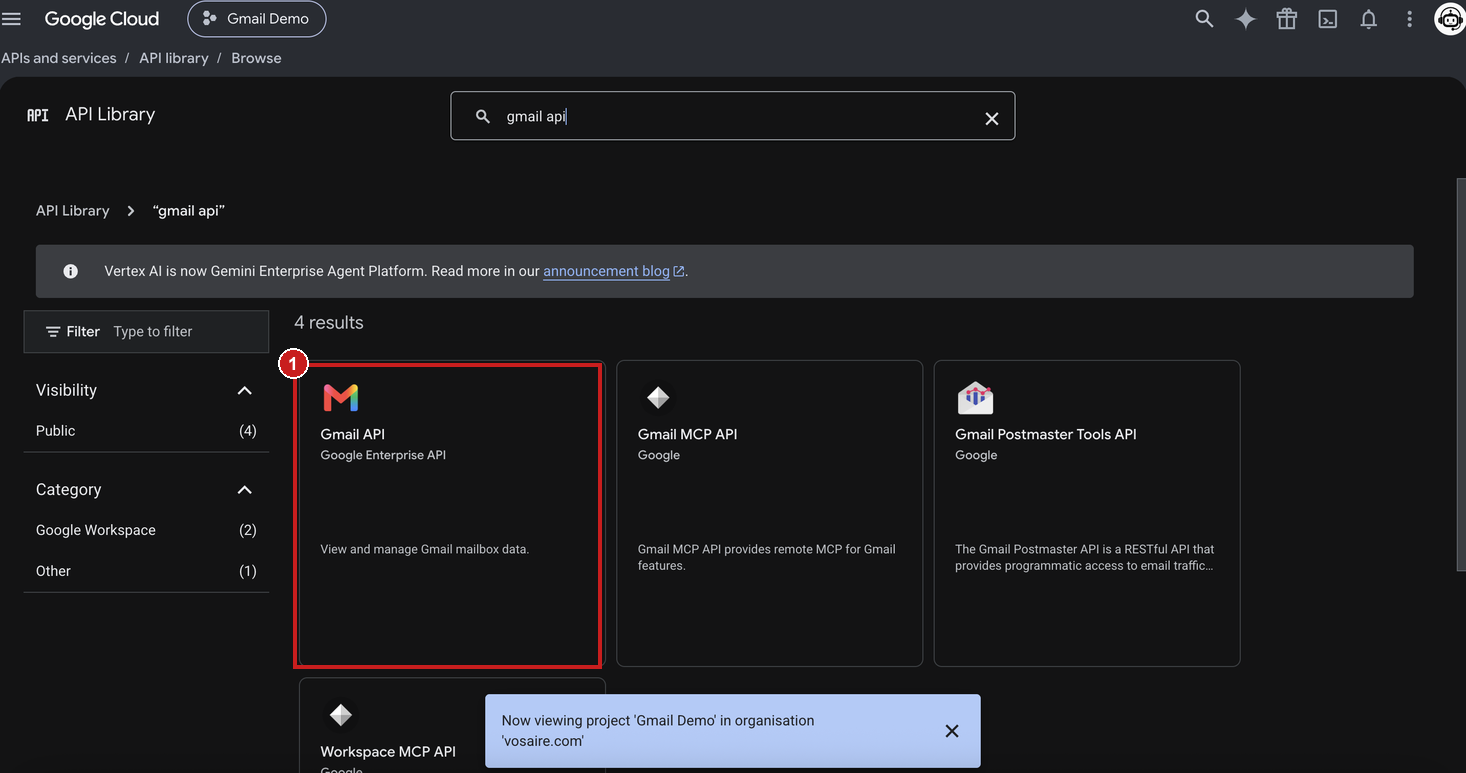The width and height of the screenshot is (1466, 773).
Task: Click the gift box free trial icon
Action: (1286, 19)
